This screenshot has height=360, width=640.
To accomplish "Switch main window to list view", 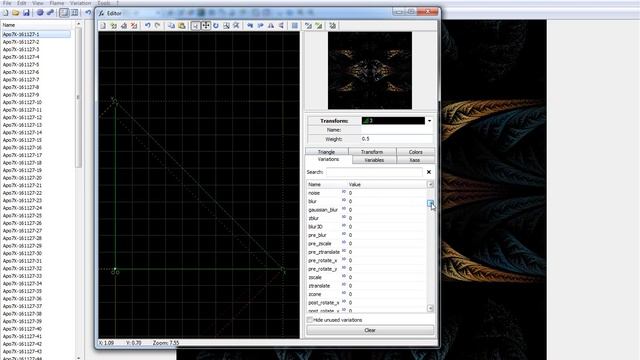I will click(64, 13).
